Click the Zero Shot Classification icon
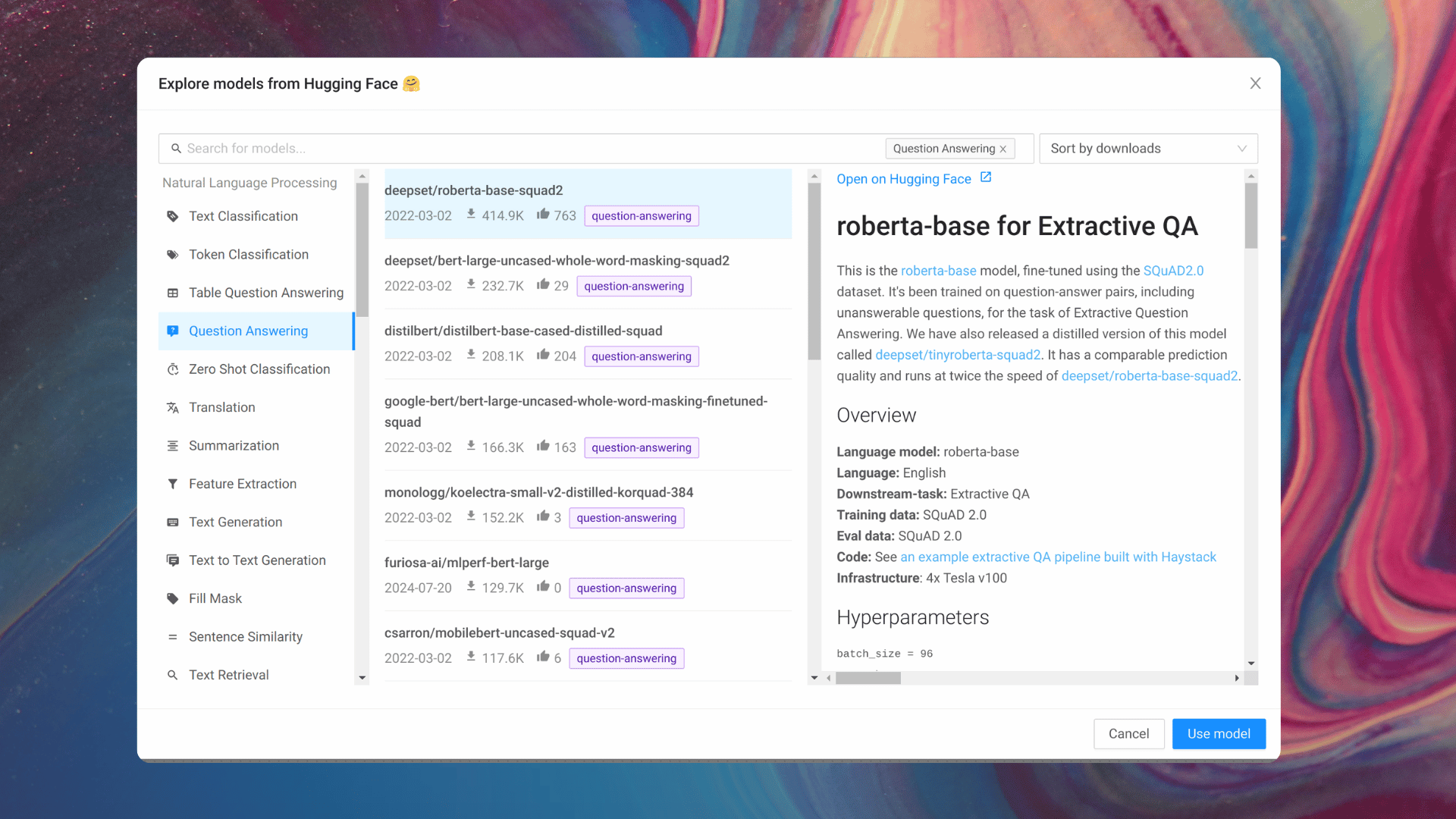 pyautogui.click(x=173, y=369)
